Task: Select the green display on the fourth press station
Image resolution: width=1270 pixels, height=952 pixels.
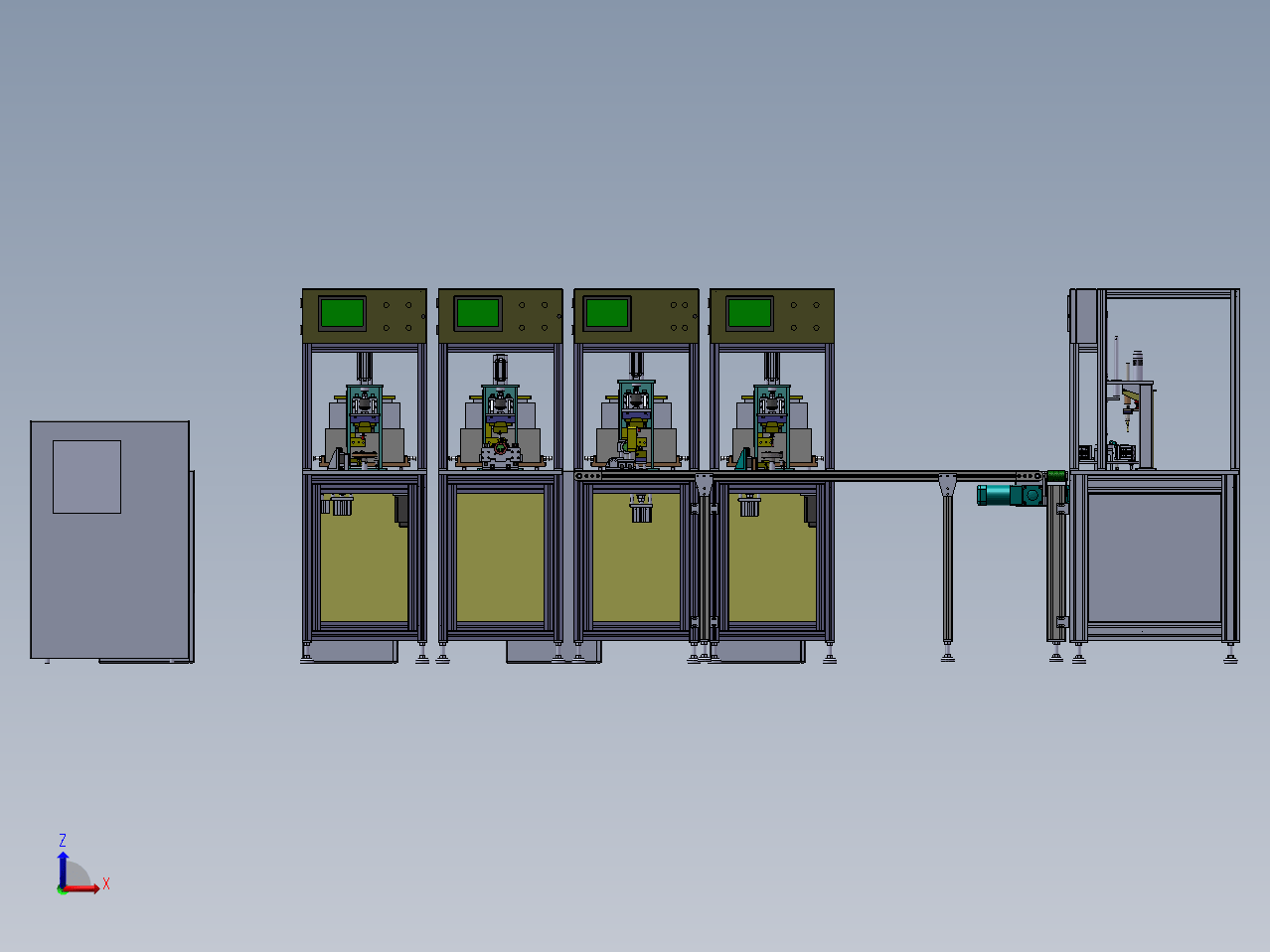Action: (x=750, y=313)
